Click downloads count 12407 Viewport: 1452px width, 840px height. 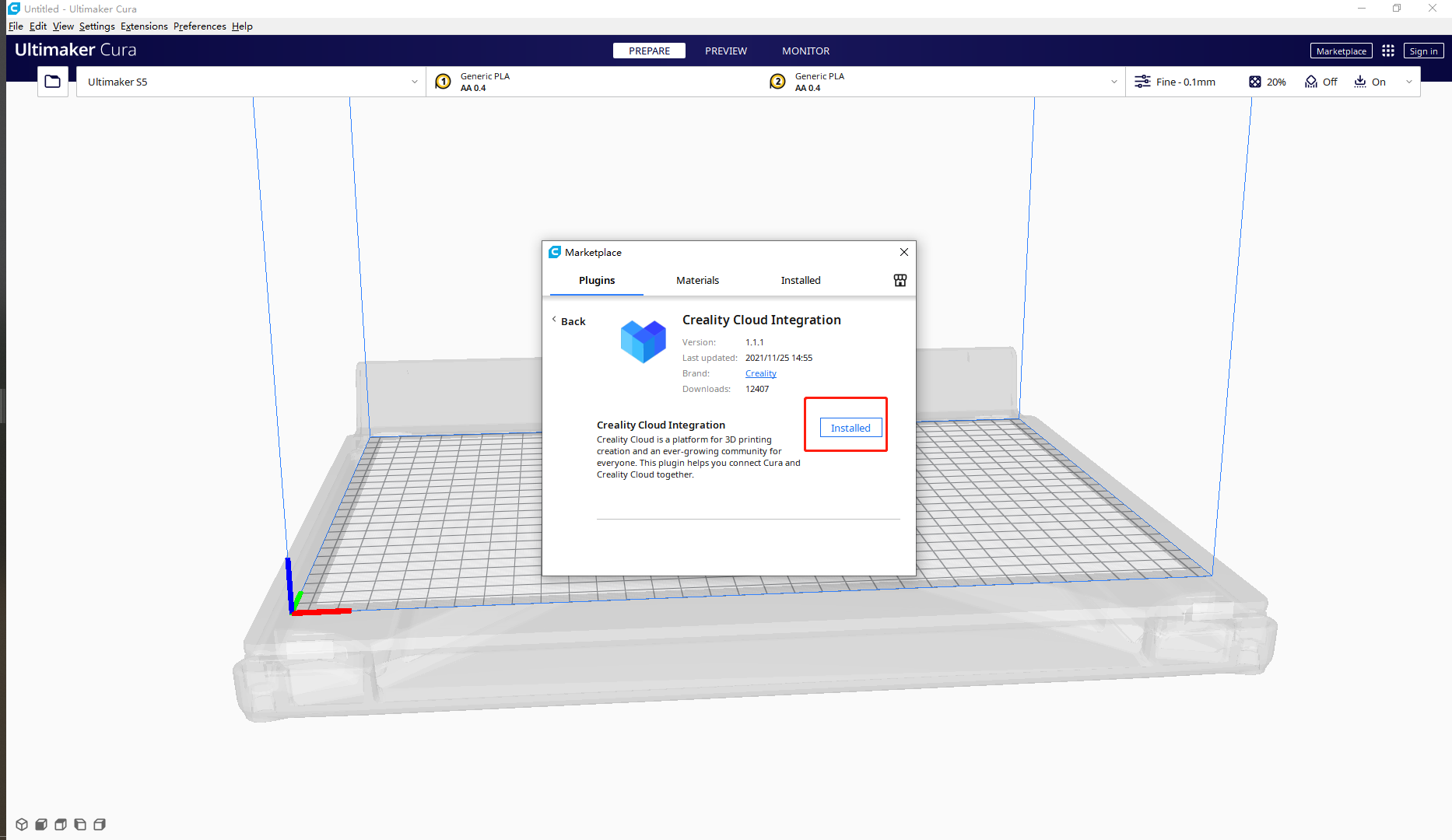tap(756, 389)
